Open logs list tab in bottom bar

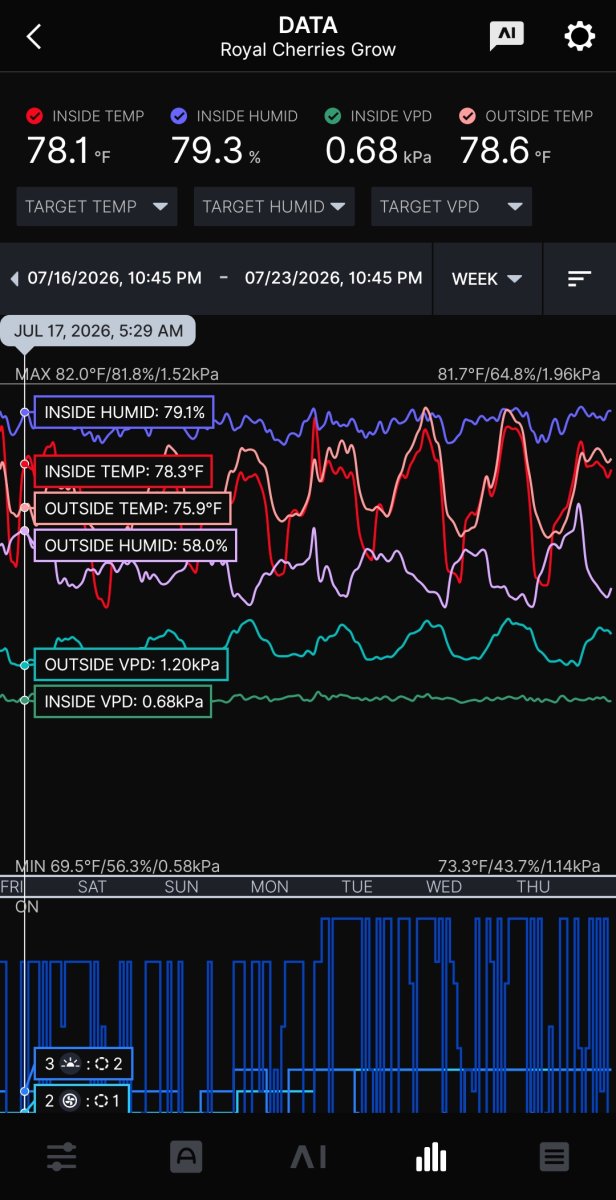554,1157
